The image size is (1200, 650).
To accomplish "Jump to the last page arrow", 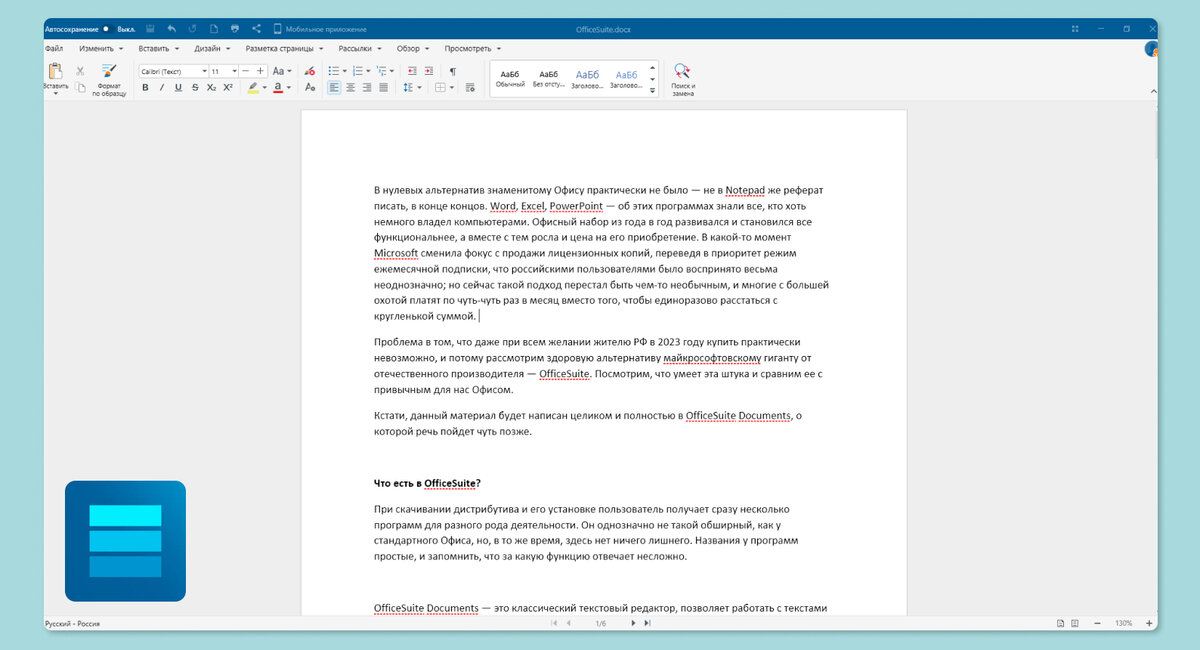I will [x=648, y=623].
